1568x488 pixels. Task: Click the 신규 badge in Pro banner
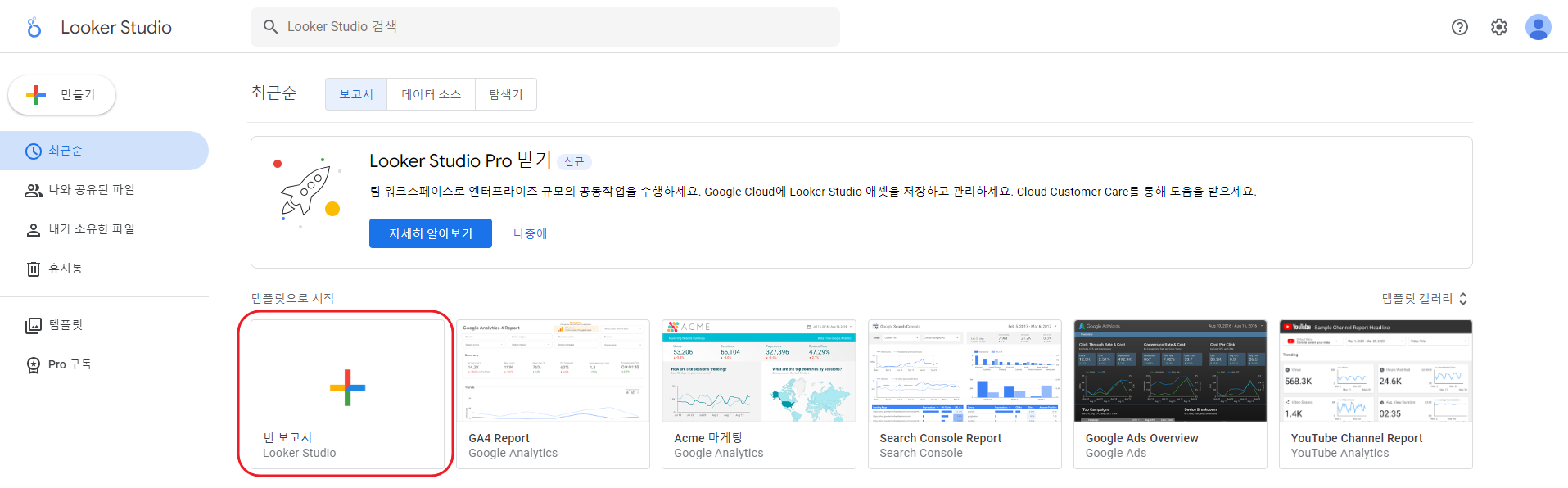point(575,162)
